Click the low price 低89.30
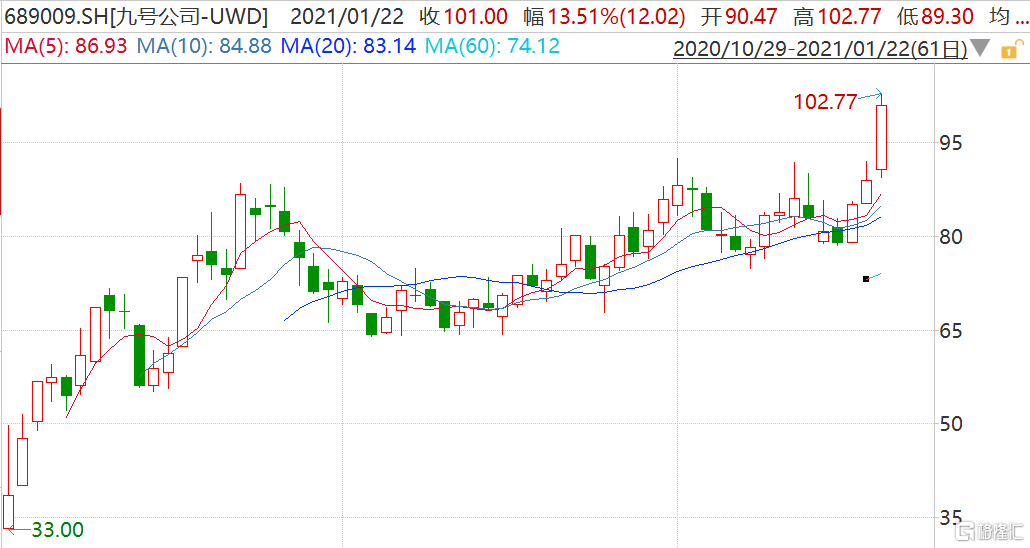This screenshot has height=548, width=1030. tap(936, 16)
